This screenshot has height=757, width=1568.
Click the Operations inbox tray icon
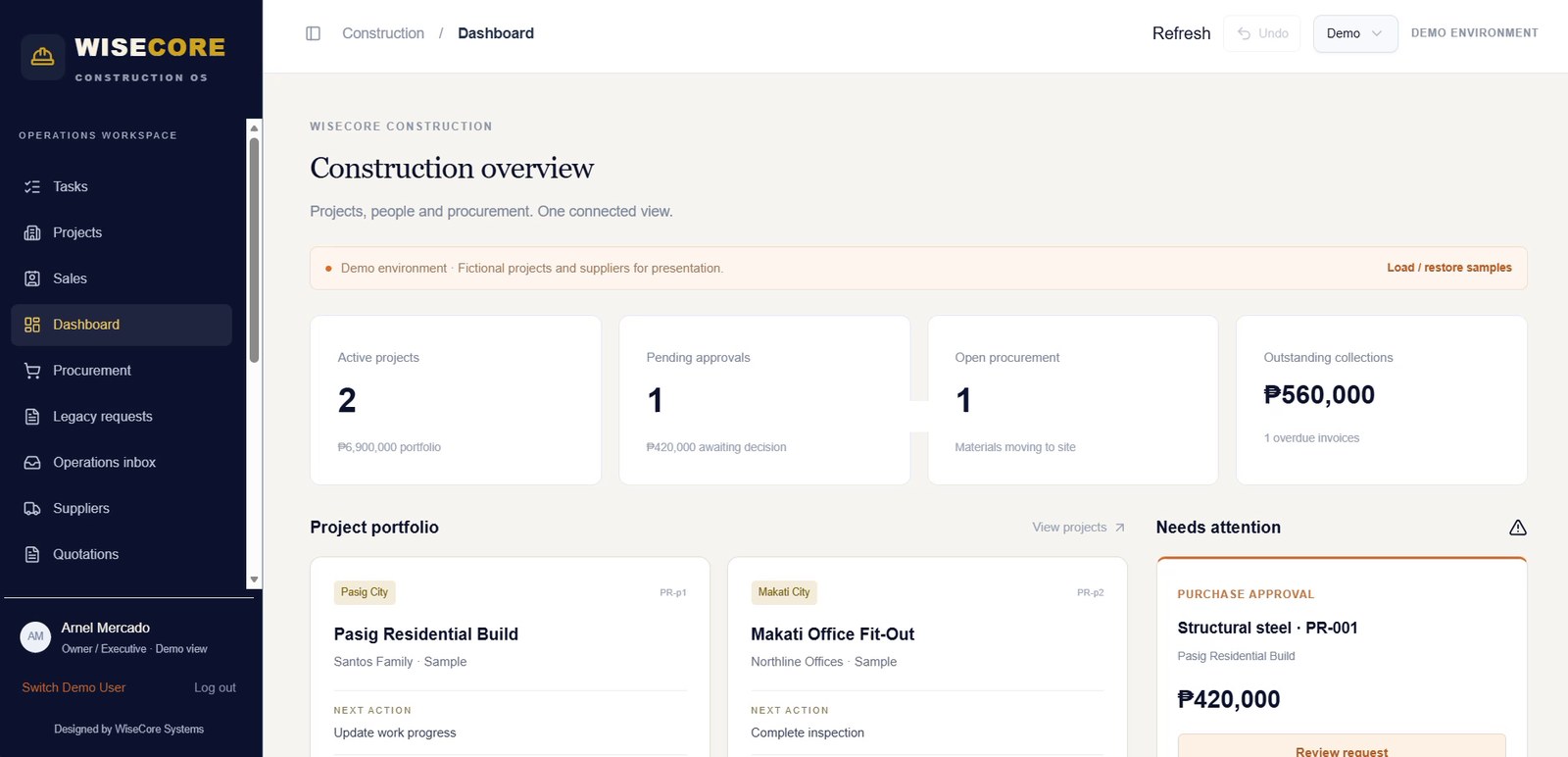32,463
